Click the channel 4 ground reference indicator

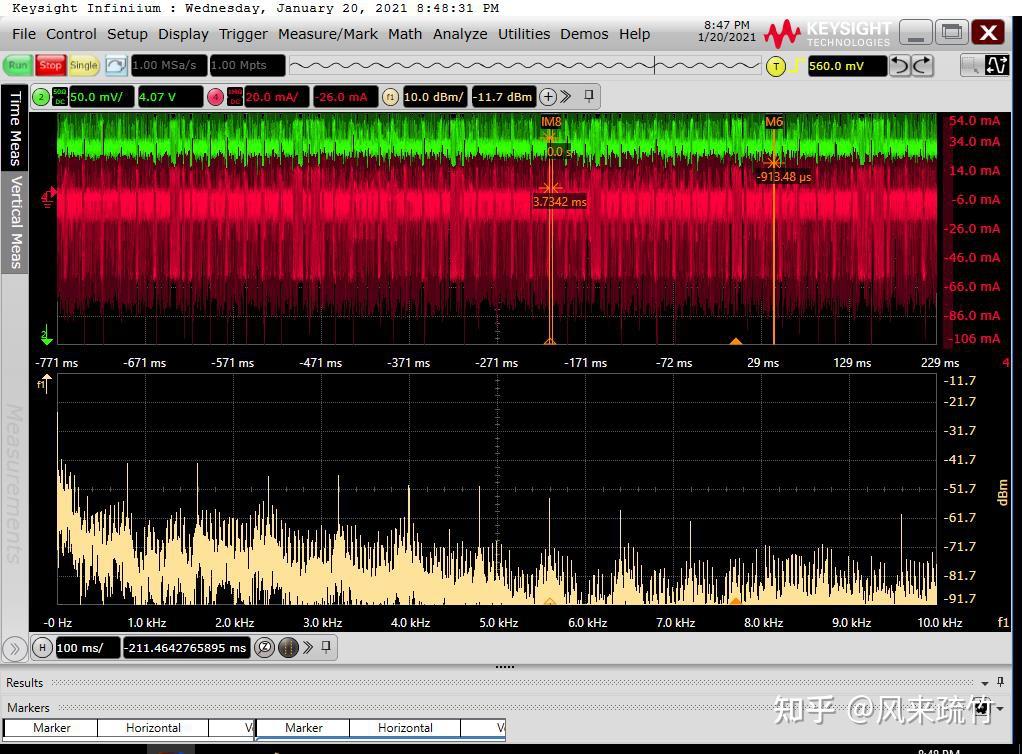(x=49, y=196)
